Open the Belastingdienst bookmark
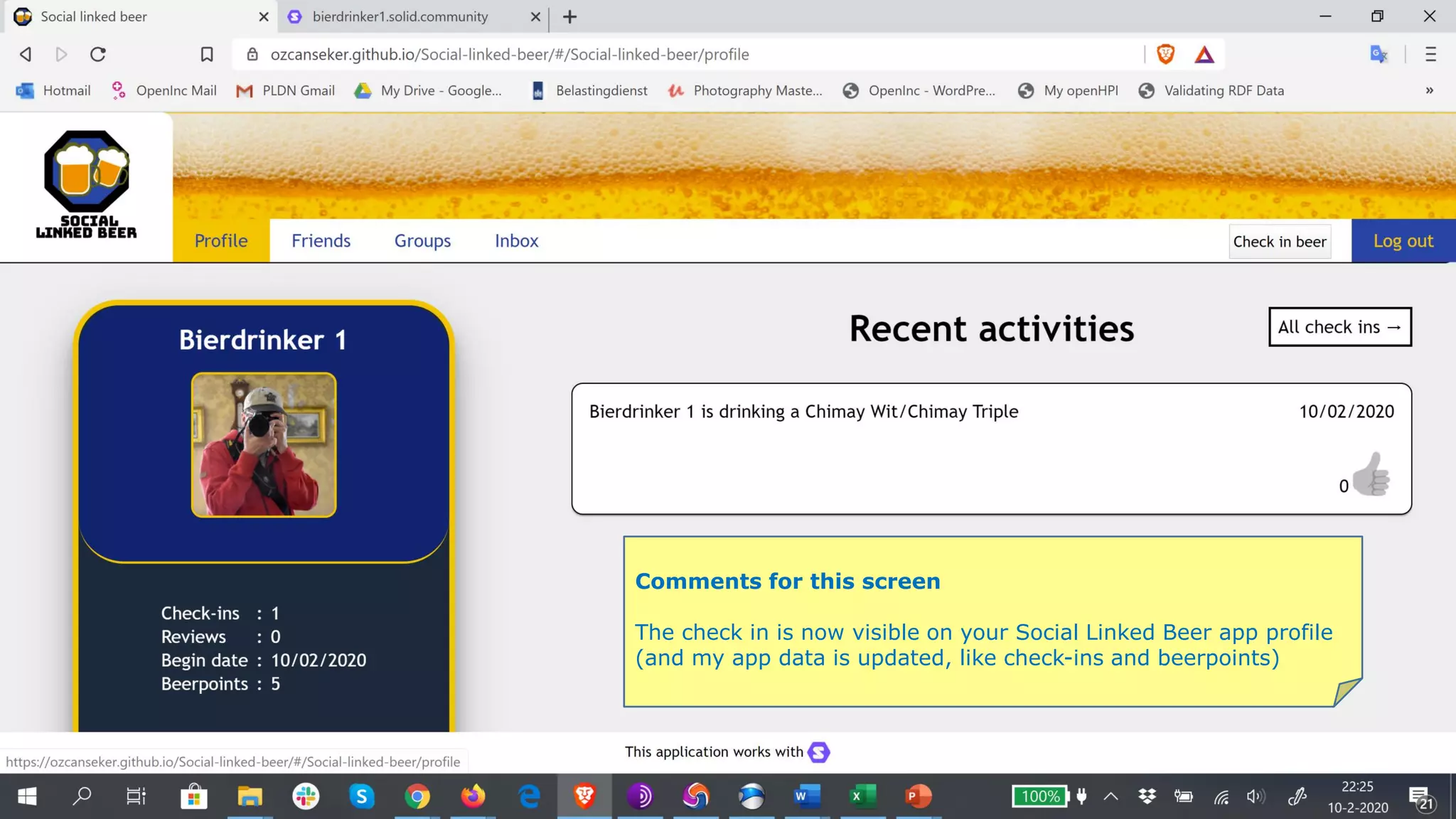This screenshot has width=1456, height=819. [589, 90]
